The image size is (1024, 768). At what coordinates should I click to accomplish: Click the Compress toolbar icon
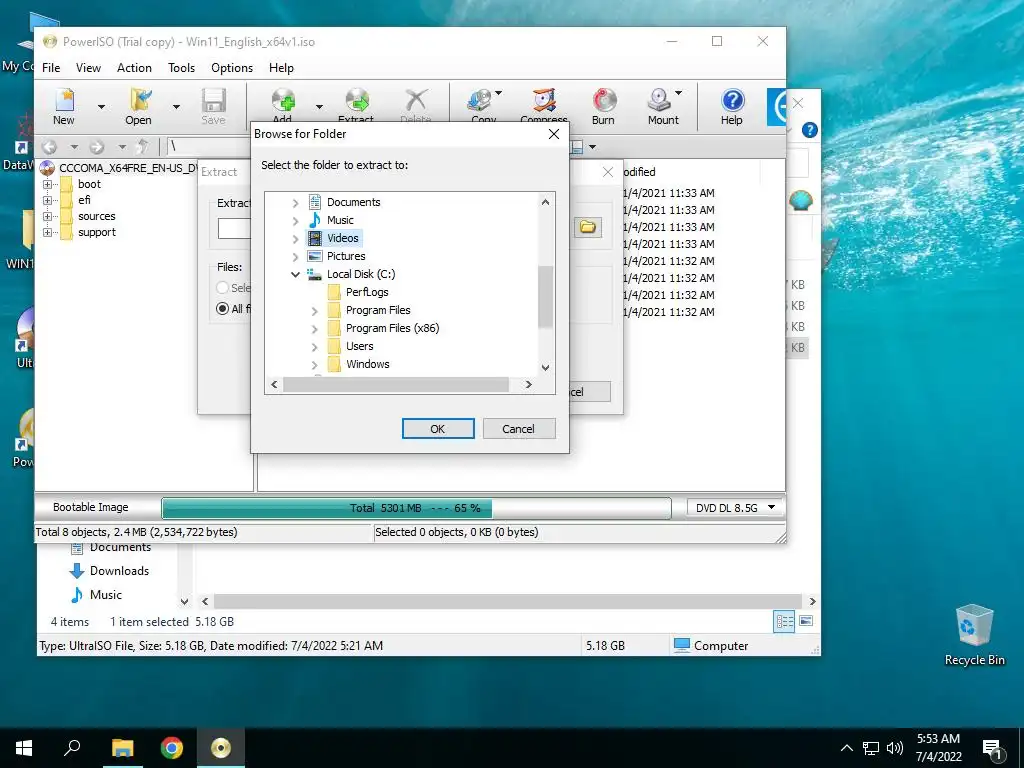point(544,105)
